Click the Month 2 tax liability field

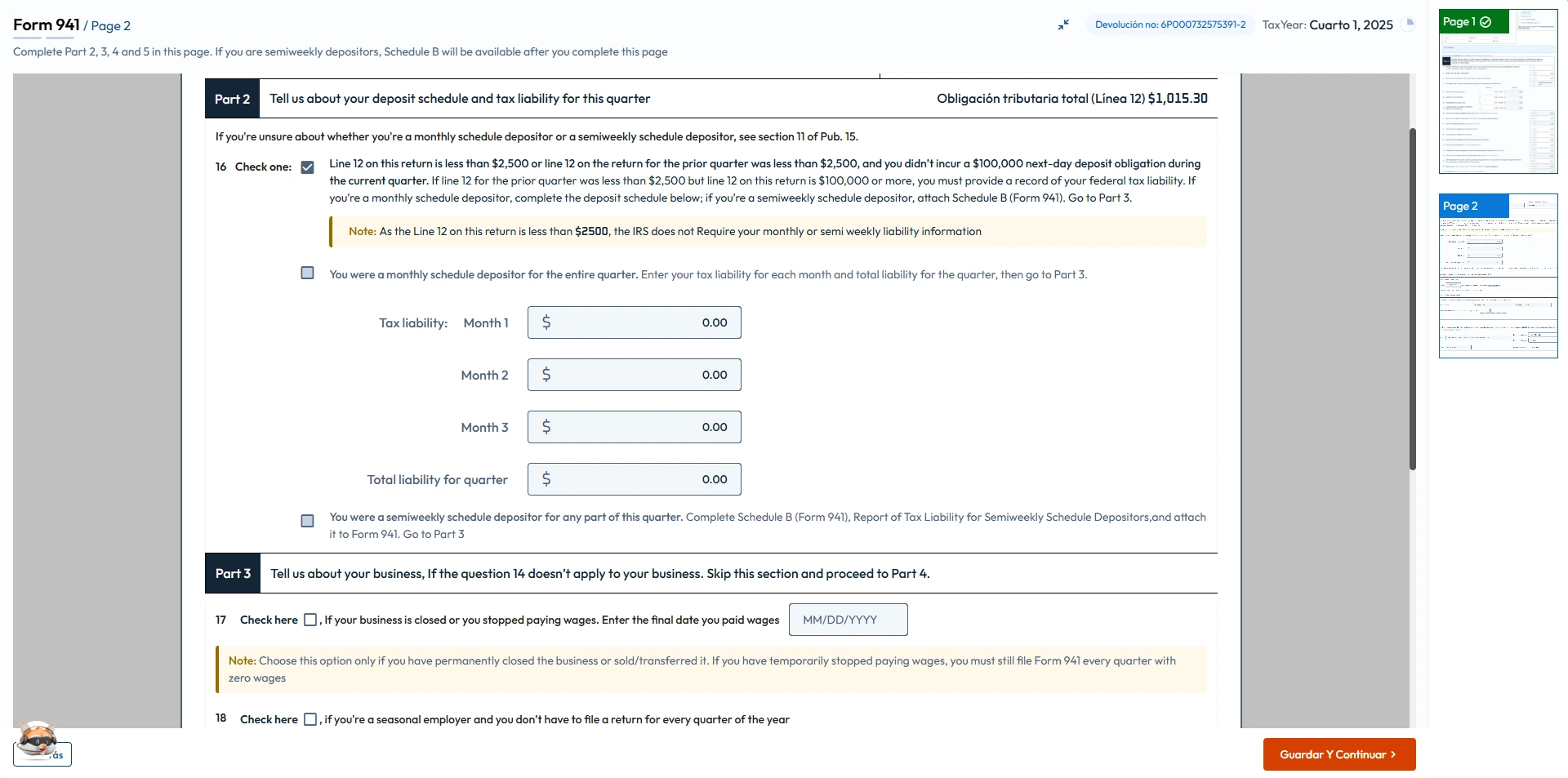(x=635, y=375)
